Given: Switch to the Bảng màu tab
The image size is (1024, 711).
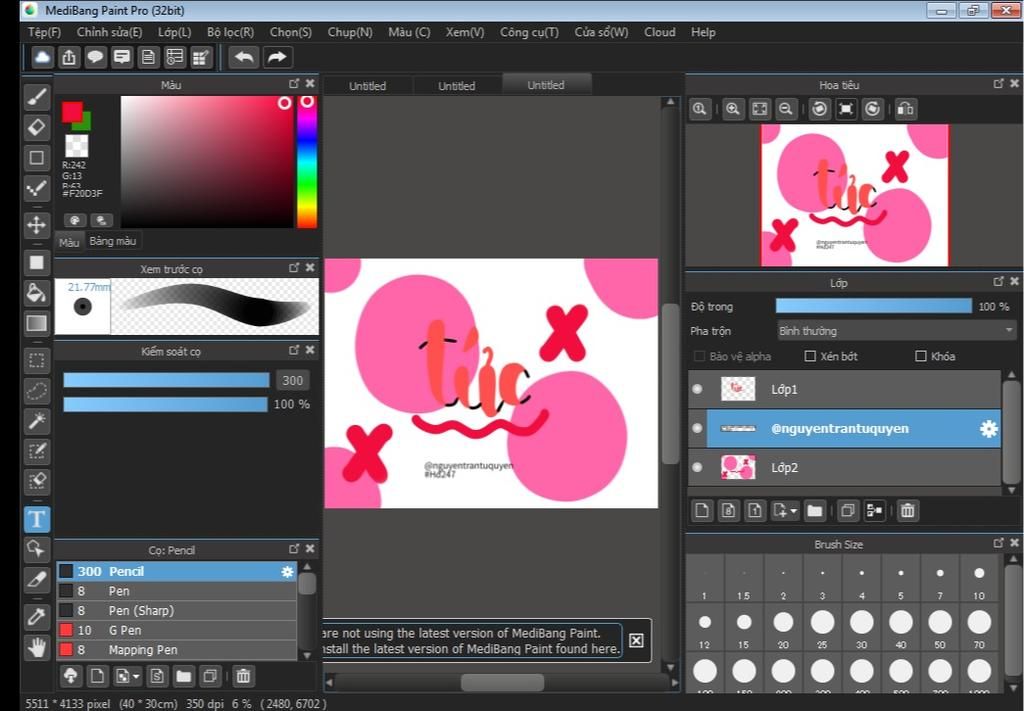Looking at the screenshot, I should pyautogui.click(x=113, y=241).
